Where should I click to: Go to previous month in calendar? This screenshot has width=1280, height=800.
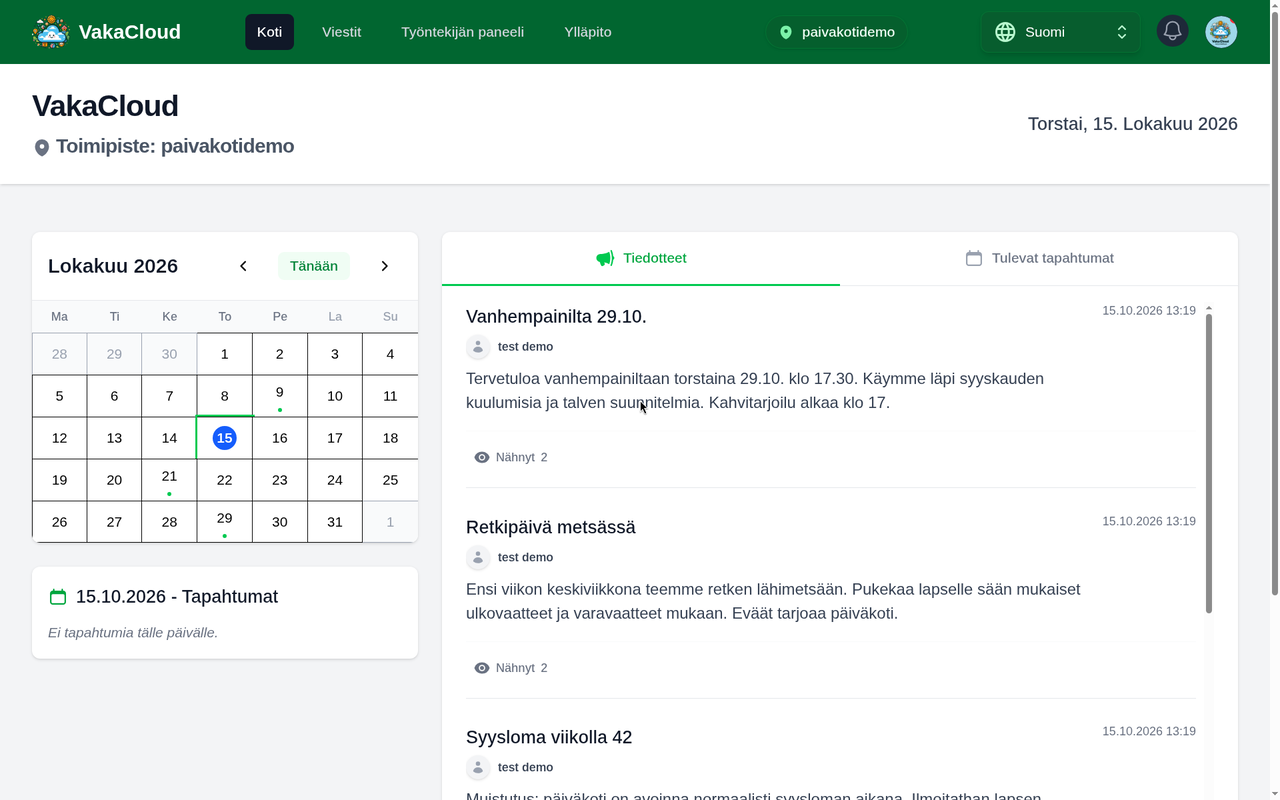click(243, 266)
